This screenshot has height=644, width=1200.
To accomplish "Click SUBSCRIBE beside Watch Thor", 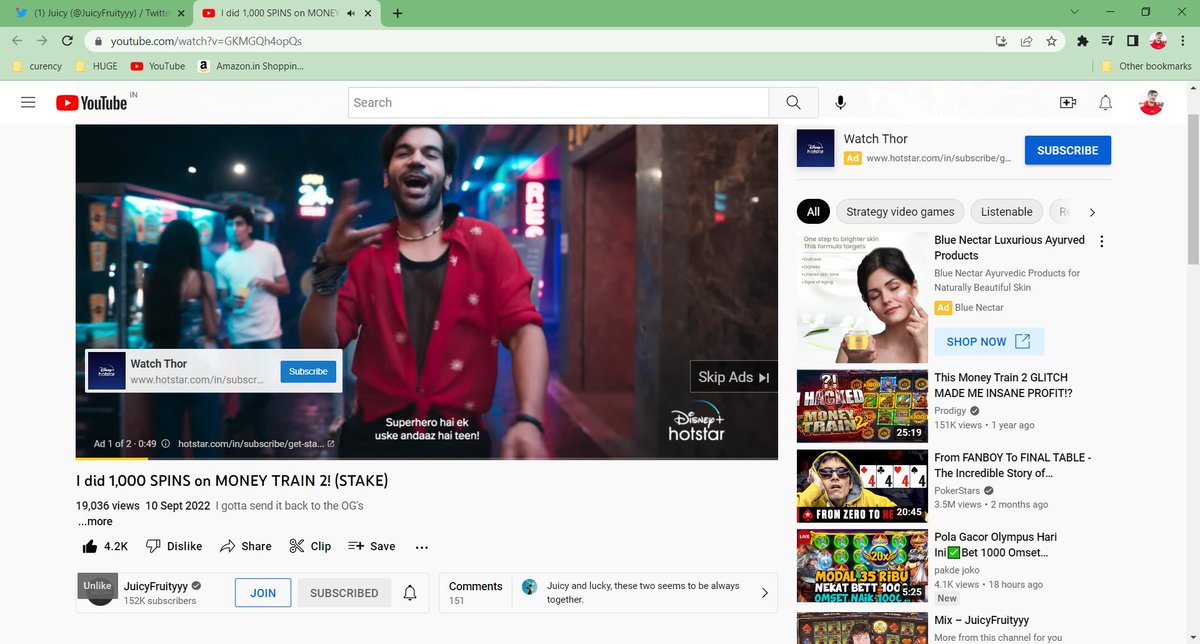I will (x=1067, y=150).
